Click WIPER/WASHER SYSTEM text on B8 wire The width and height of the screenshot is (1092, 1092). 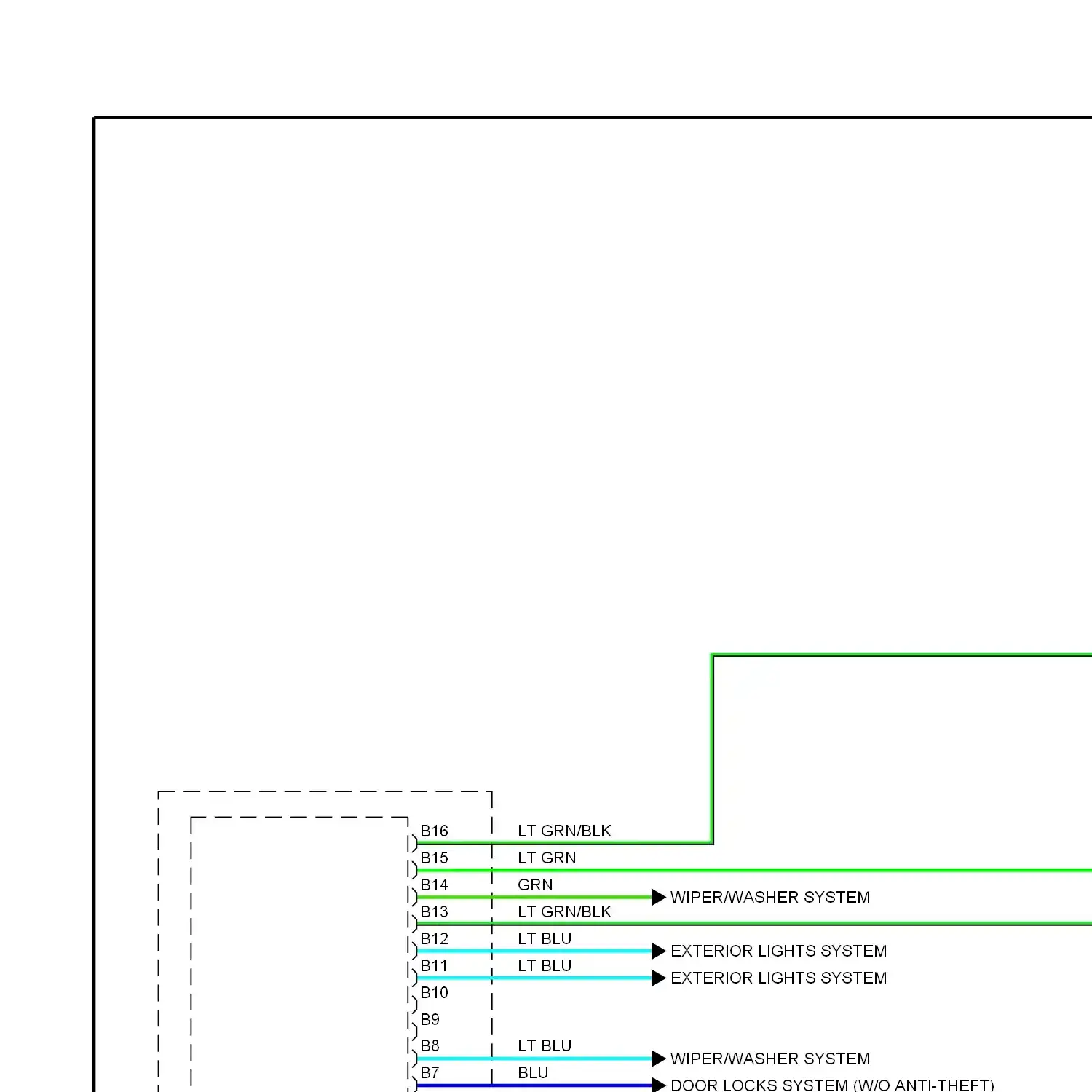point(770,1059)
